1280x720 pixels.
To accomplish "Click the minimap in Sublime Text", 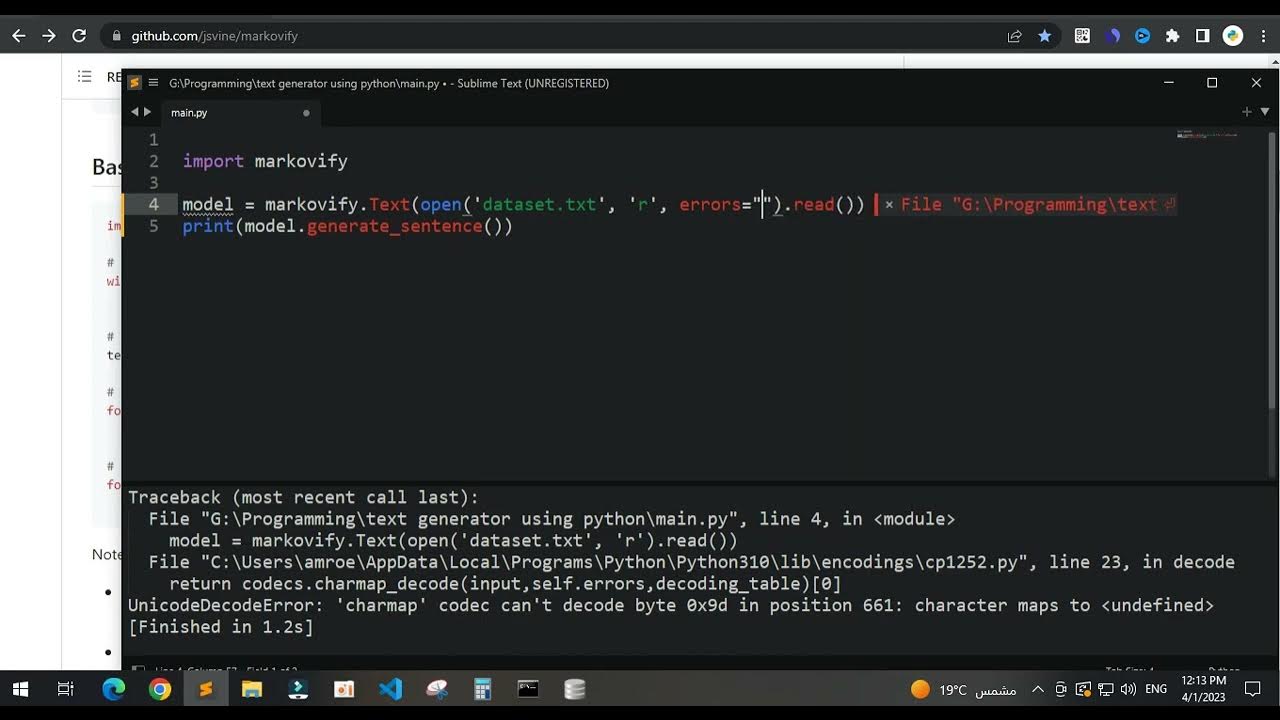I will pyautogui.click(x=1208, y=134).
